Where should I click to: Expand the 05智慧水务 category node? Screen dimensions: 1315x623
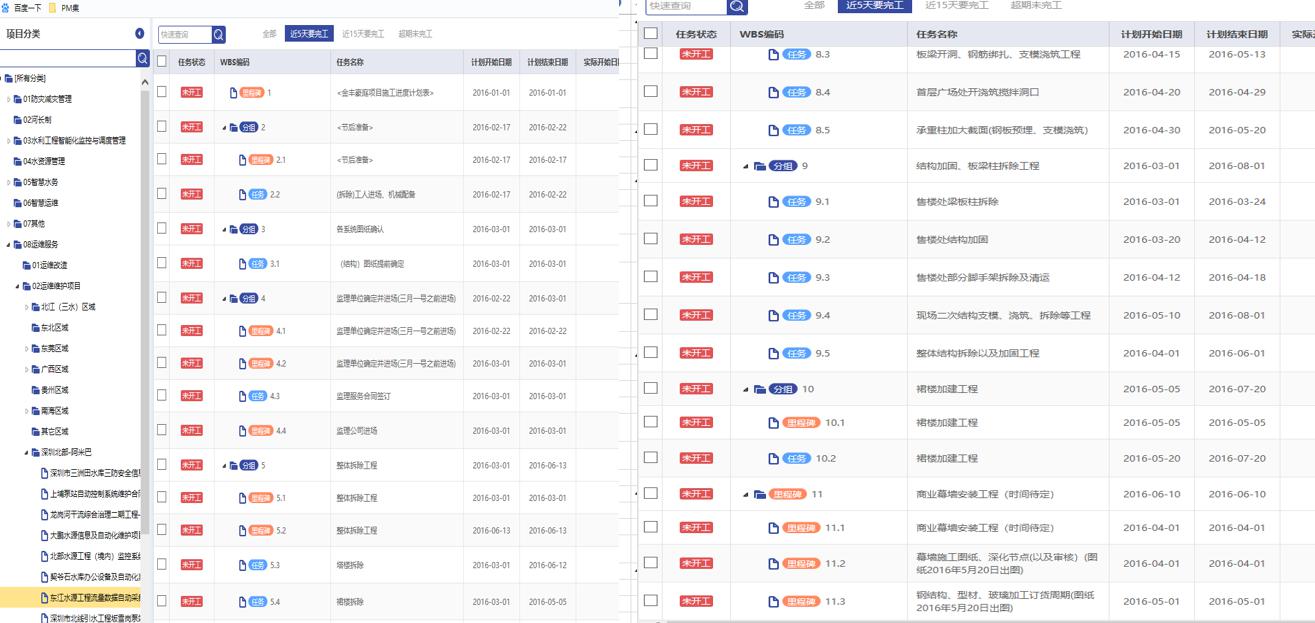click(9, 182)
